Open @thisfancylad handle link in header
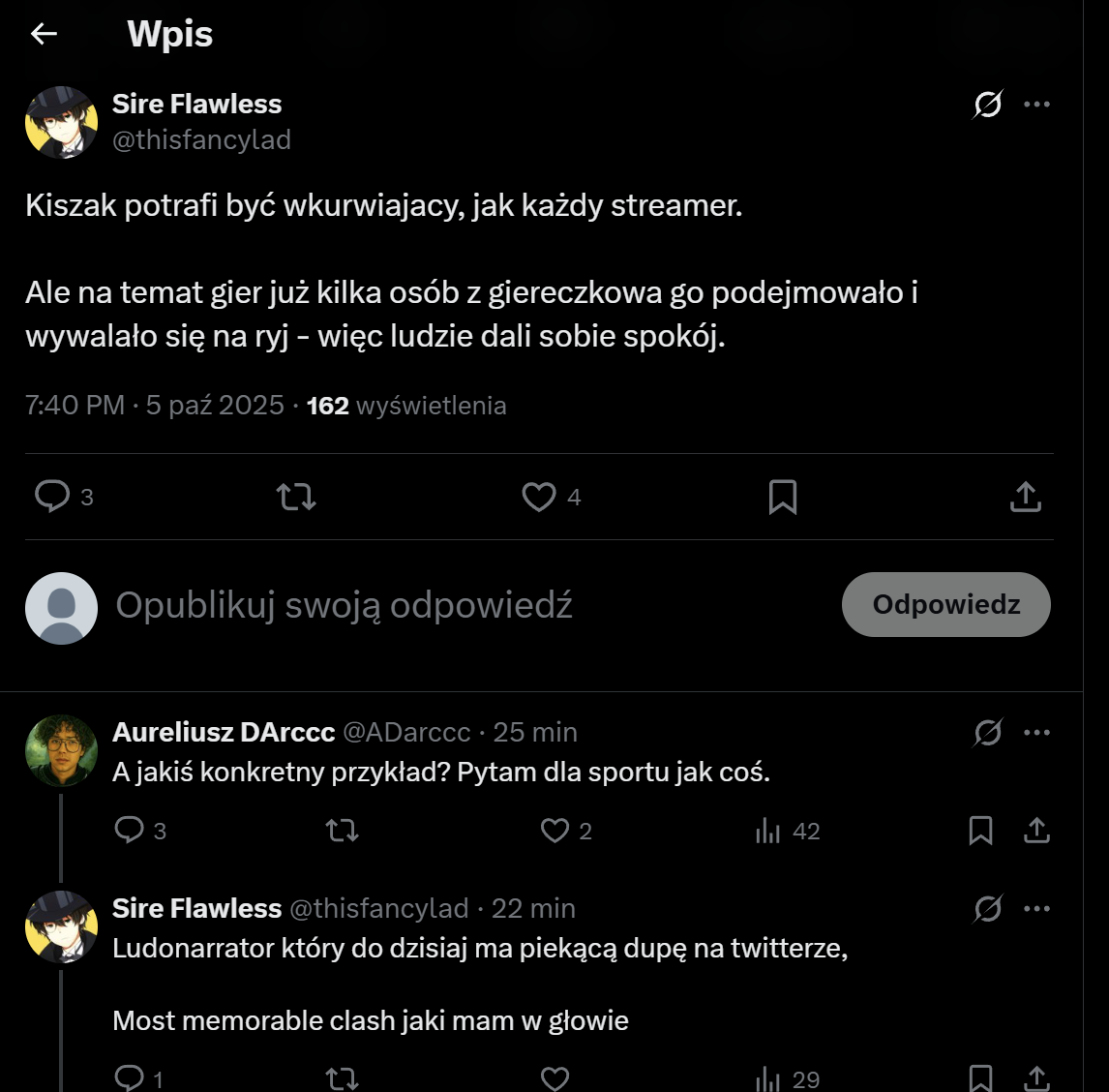1109x1092 pixels. point(201,139)
